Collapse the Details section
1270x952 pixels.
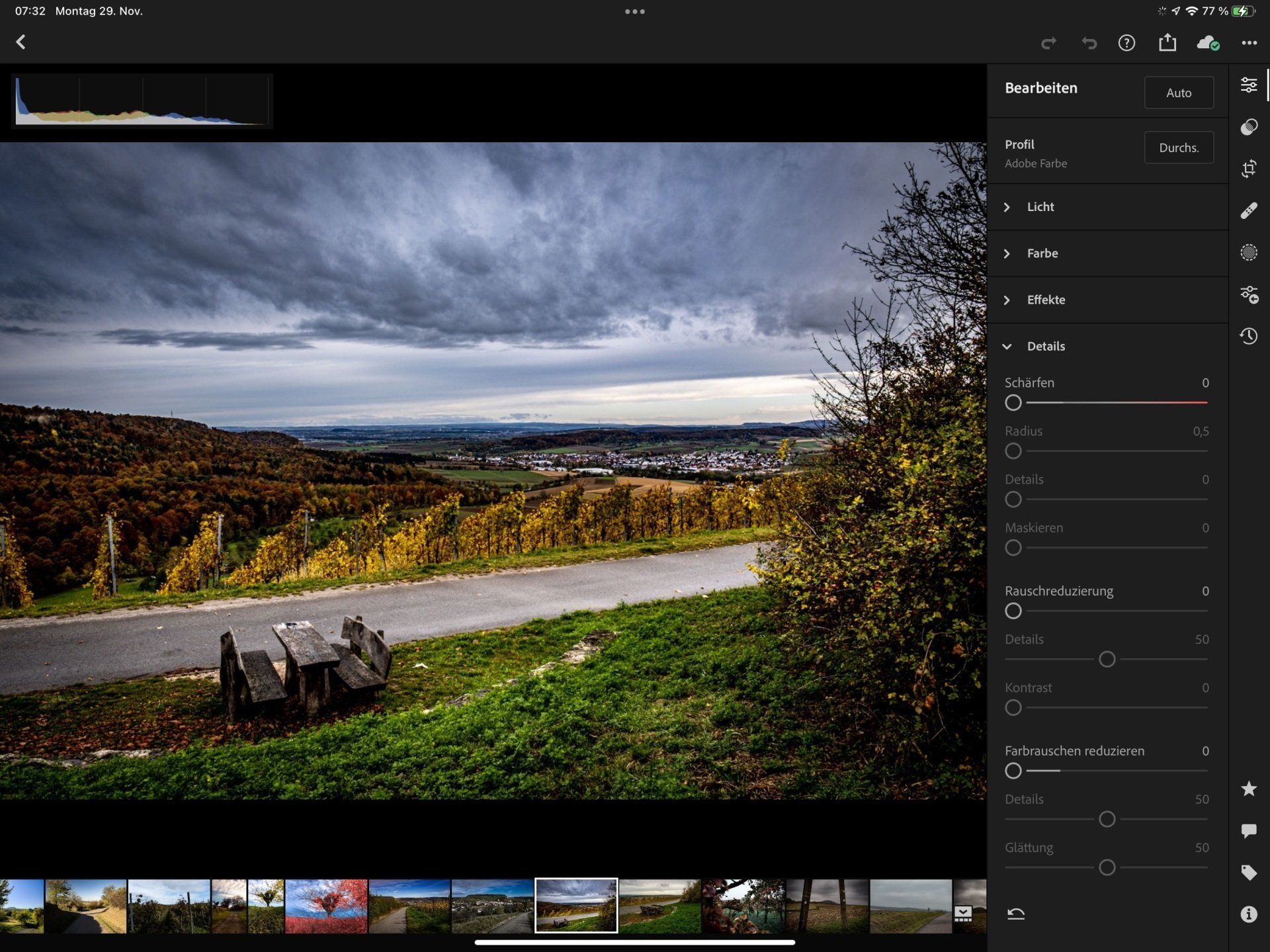[1045, 346]
